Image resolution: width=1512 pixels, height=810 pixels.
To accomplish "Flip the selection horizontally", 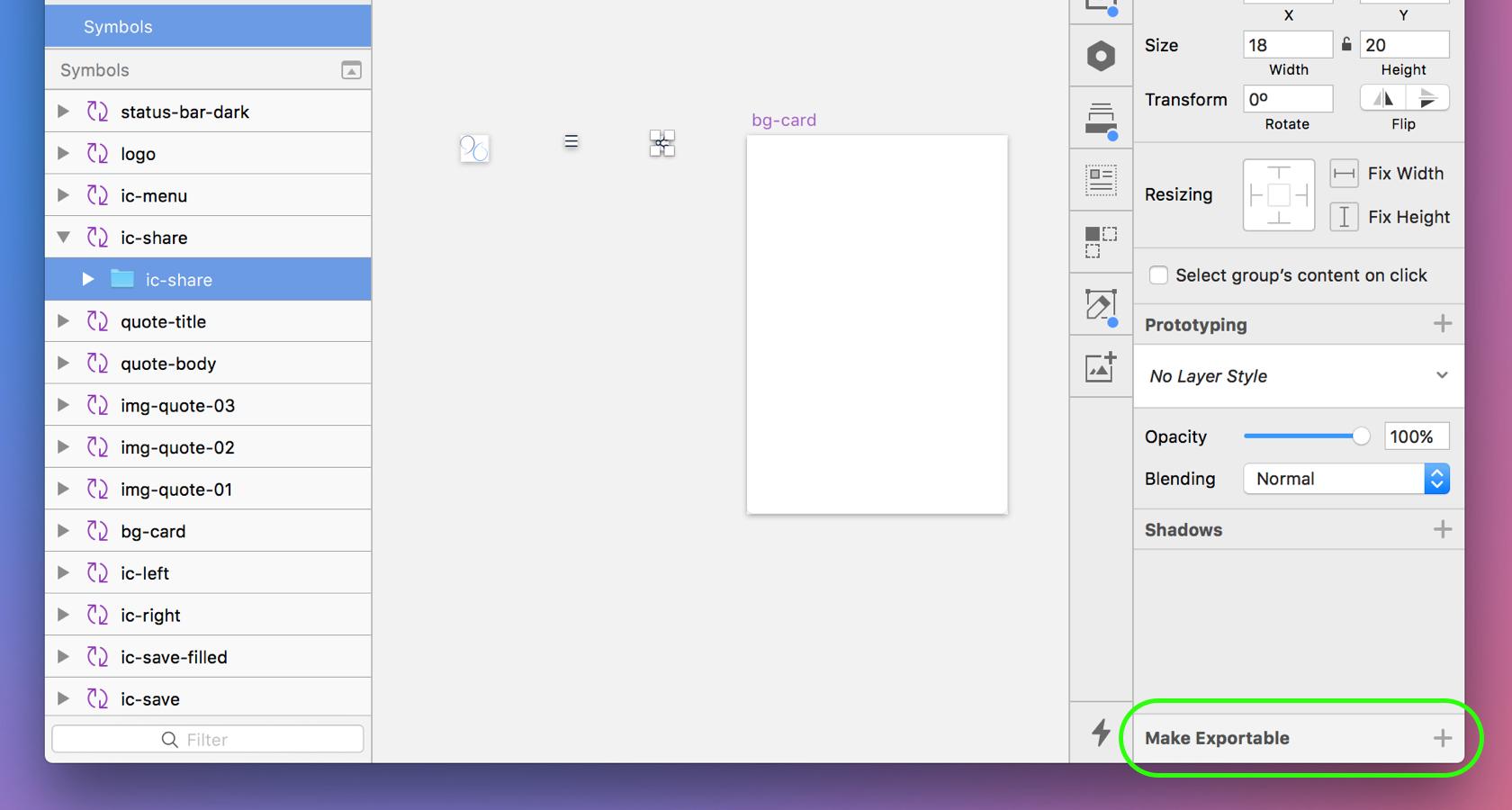I will (x=1384, y=98).
